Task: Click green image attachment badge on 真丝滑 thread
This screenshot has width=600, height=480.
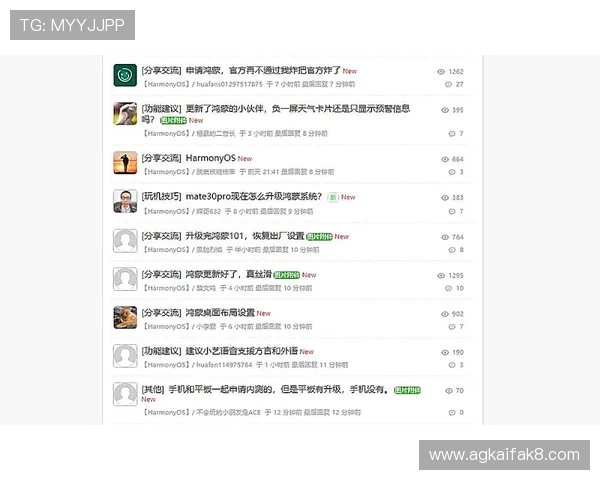Action: (x=287, y=275)
